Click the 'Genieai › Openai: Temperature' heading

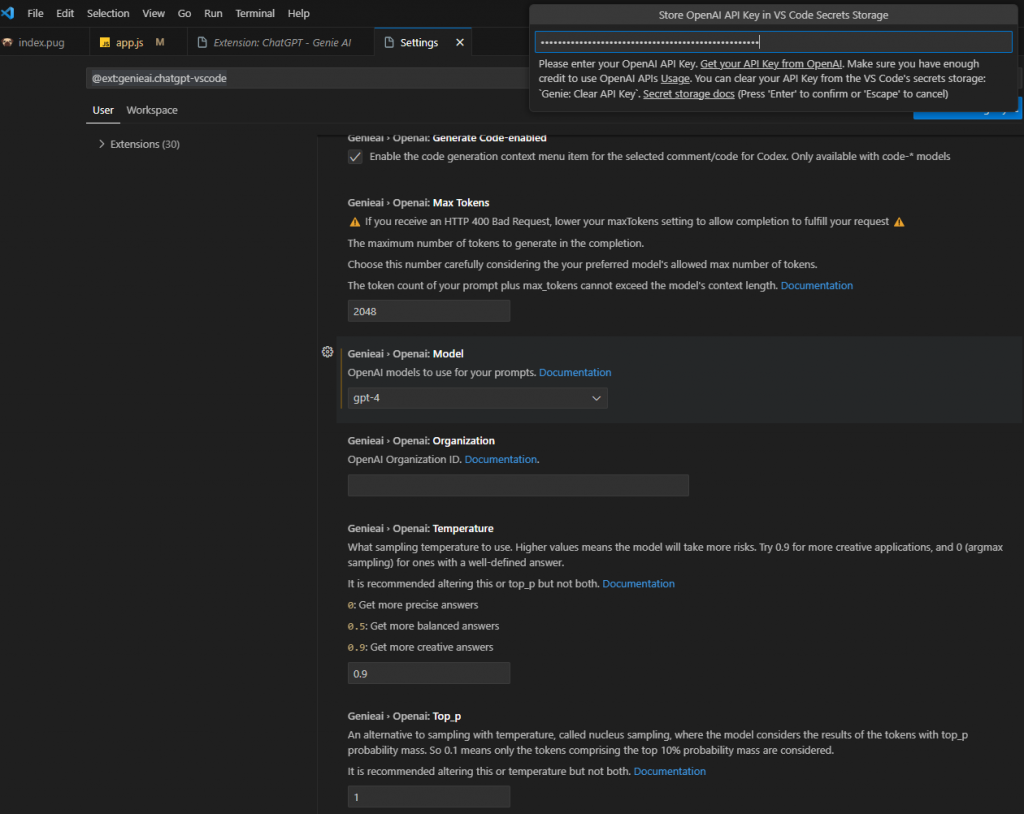[x=421, y=529]
